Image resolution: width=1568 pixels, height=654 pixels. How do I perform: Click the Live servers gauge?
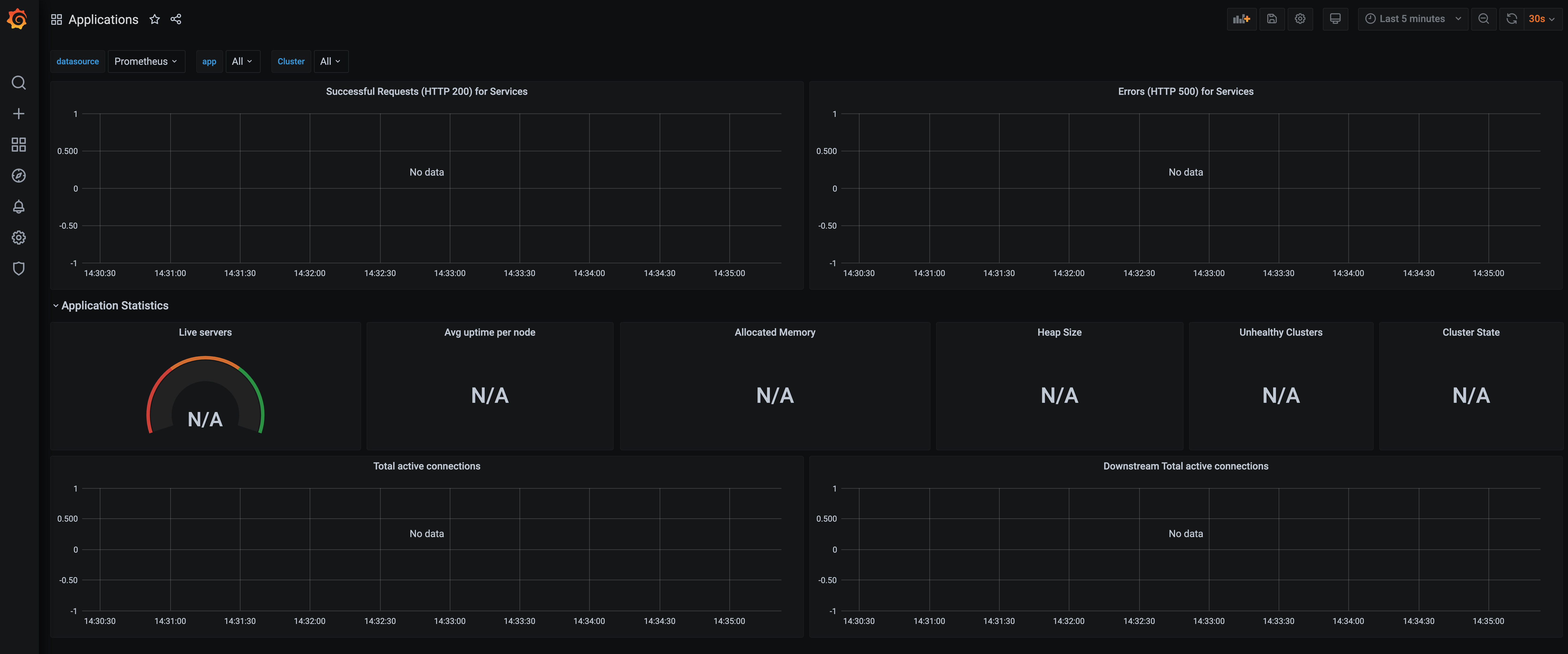click(x=205, y=396)
